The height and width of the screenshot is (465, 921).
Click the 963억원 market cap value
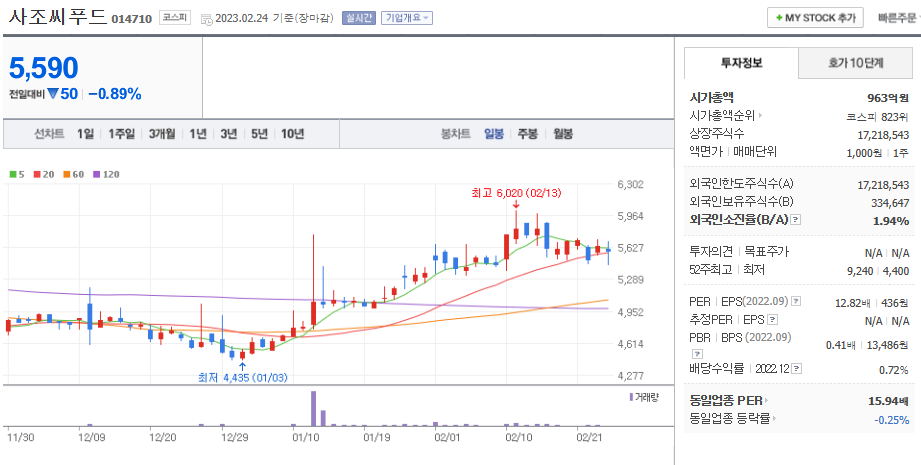click(x=888, y=98)
